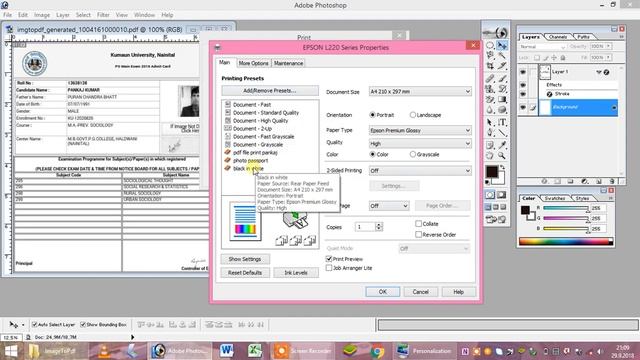This screenshot has height=360, width=640.
Task: Open Chrome from the taskbar
Action: coord(377,351)
